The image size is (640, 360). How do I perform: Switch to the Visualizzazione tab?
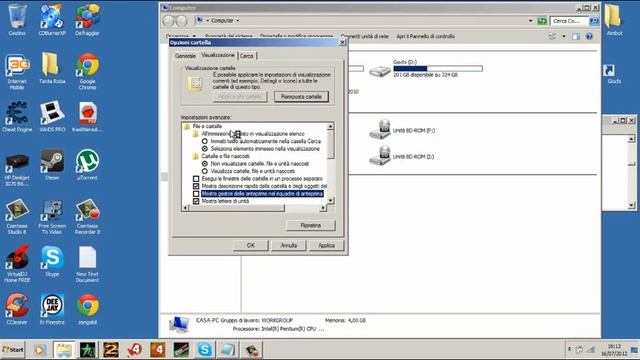[x=218, y=55]
